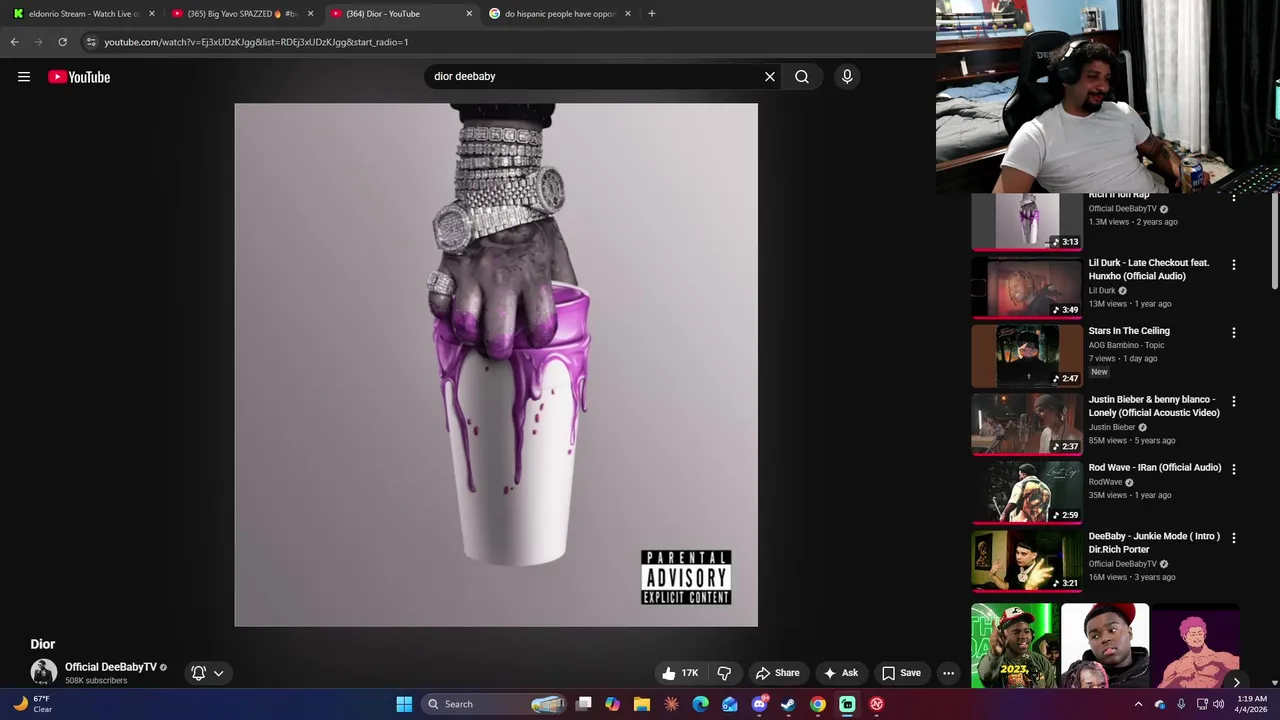The width and height of the screenshot is (1280, 720).
Task: Open options for Stars In The Ceiling
Action: 1233,333
